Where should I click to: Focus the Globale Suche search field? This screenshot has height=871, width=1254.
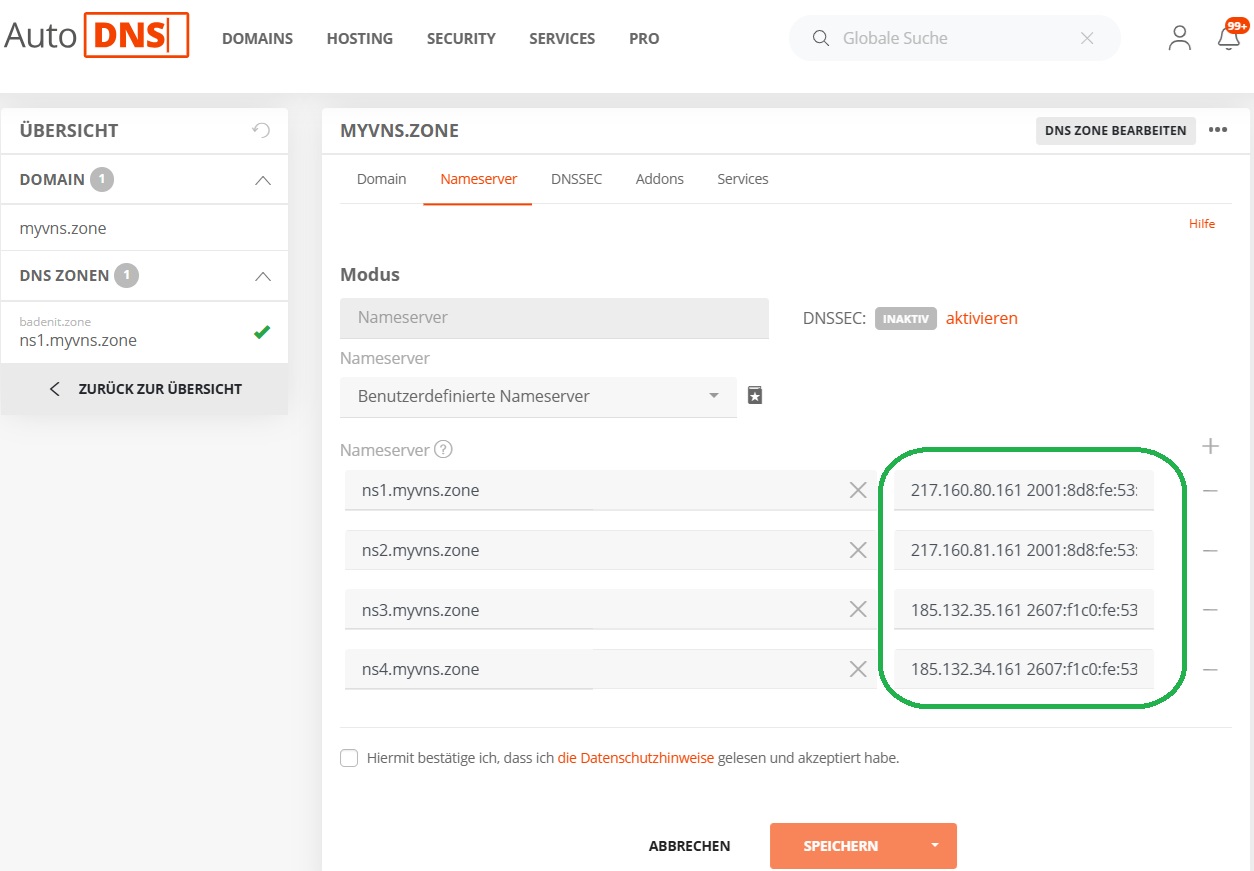coord(954,38)
